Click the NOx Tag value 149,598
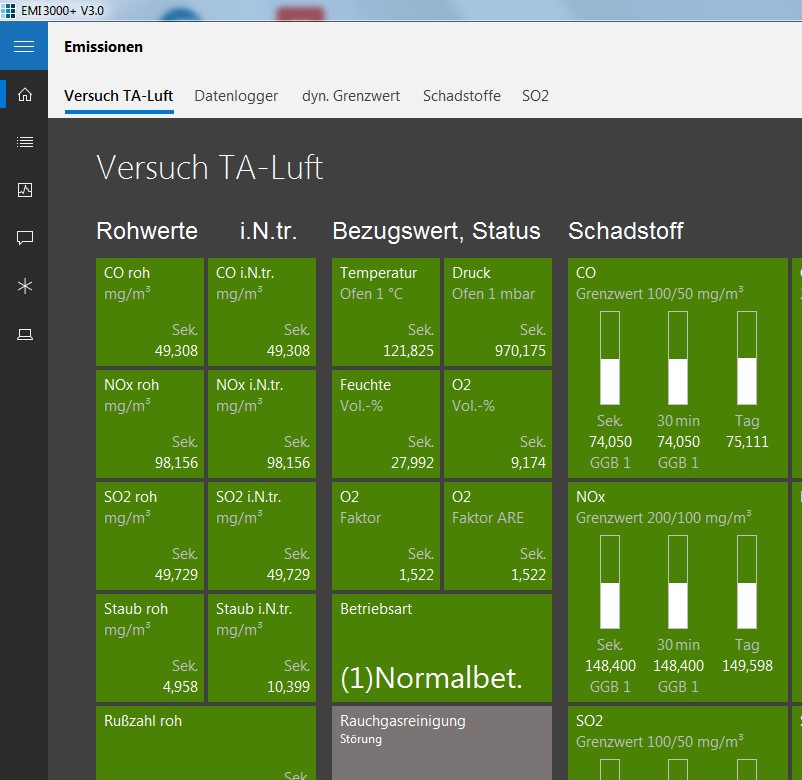Viewport: 802px width, 780px height. coord(747,665)
